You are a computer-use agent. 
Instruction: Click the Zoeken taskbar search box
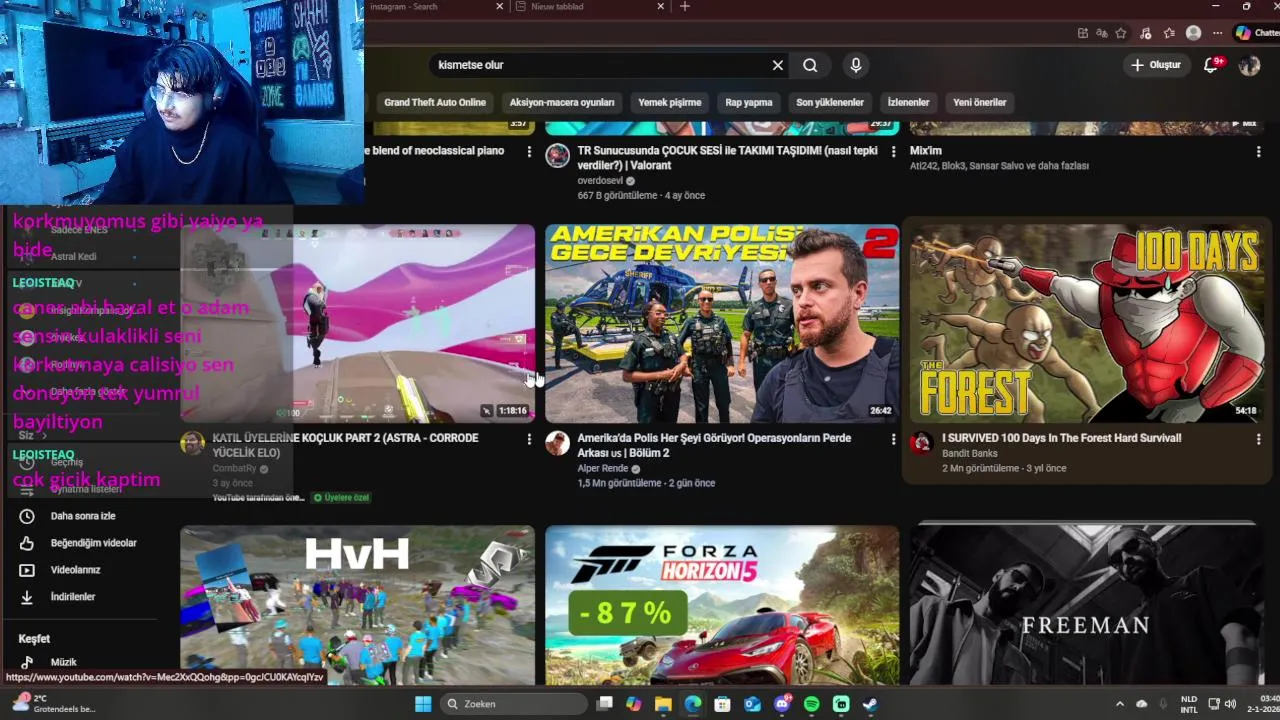pyautogui.click(x=513, y=704)
